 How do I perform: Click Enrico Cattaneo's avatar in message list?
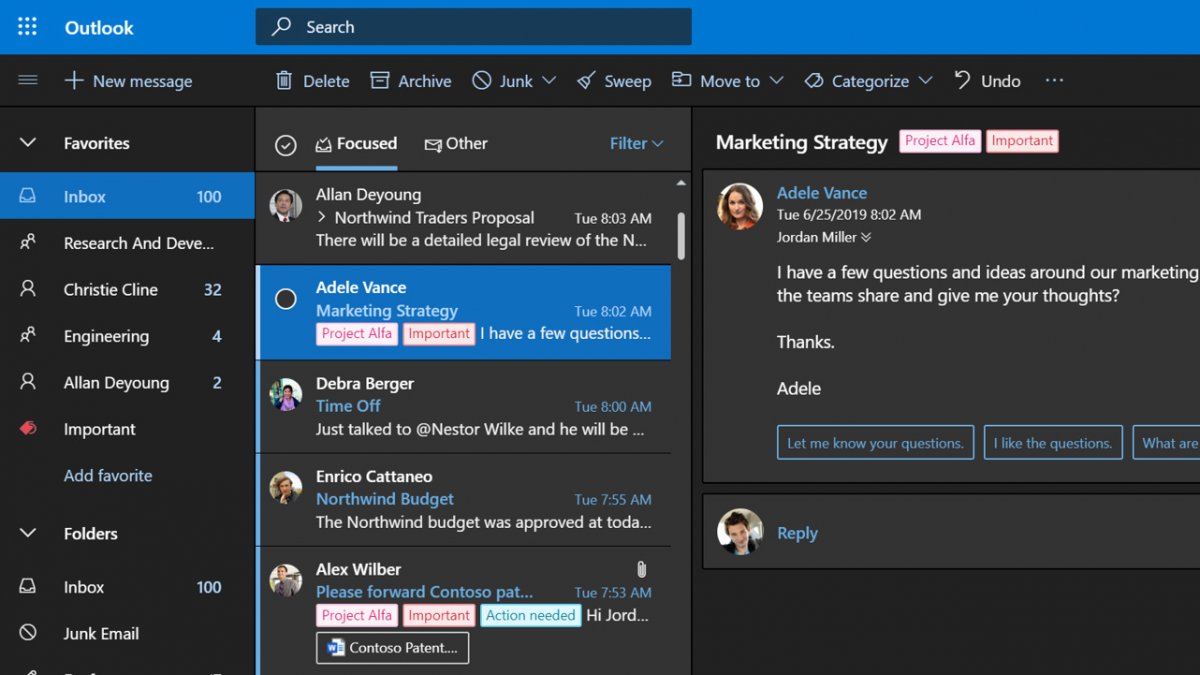click(x=286, y=487)
